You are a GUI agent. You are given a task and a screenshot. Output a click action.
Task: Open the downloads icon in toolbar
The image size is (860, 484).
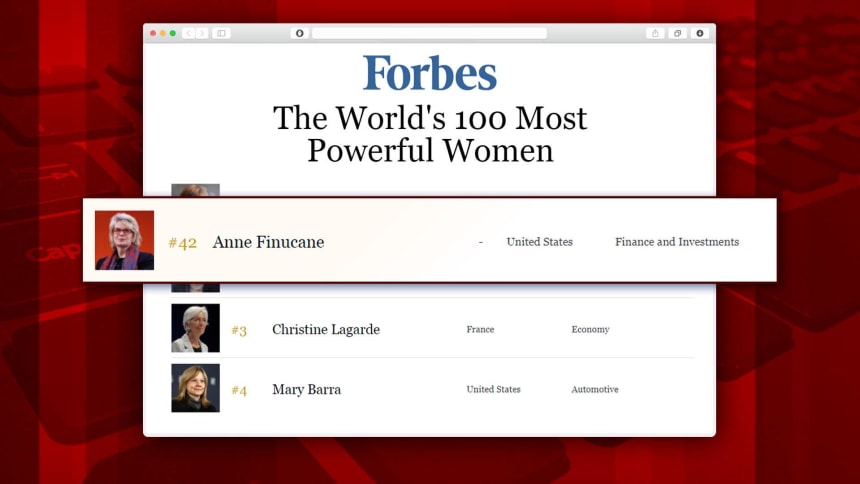coord(700,33)
